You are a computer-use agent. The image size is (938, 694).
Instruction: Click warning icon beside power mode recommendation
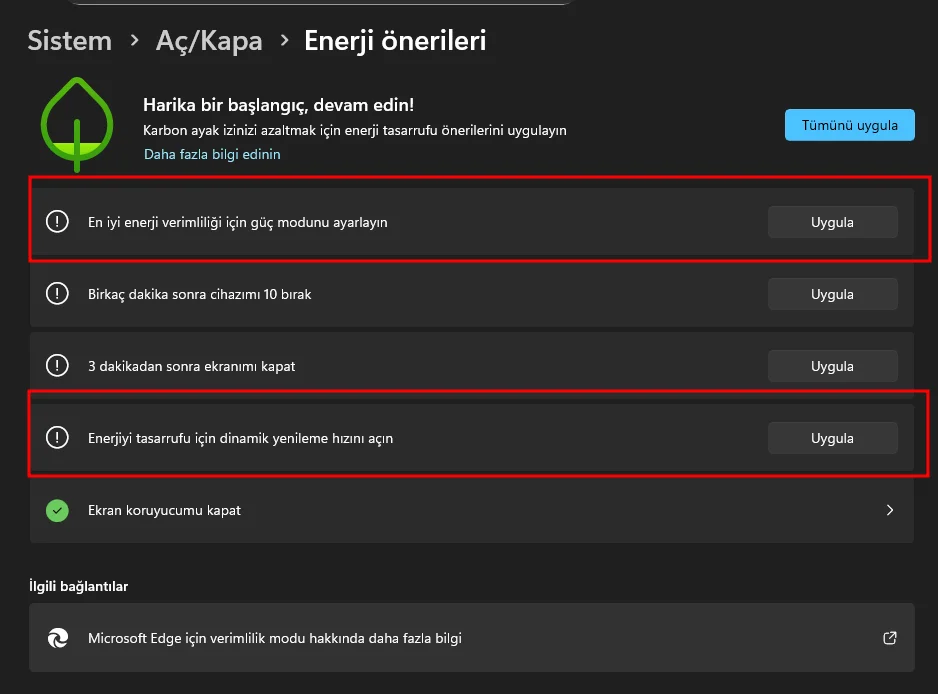pos(57,221)
